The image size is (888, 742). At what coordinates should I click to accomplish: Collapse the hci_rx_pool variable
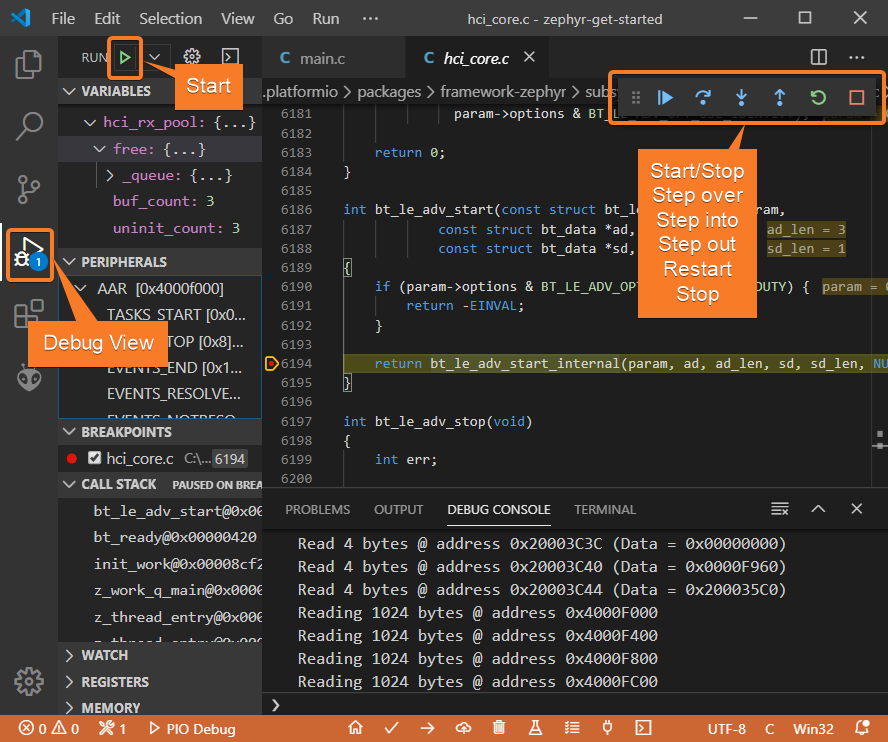pos(89,122)
